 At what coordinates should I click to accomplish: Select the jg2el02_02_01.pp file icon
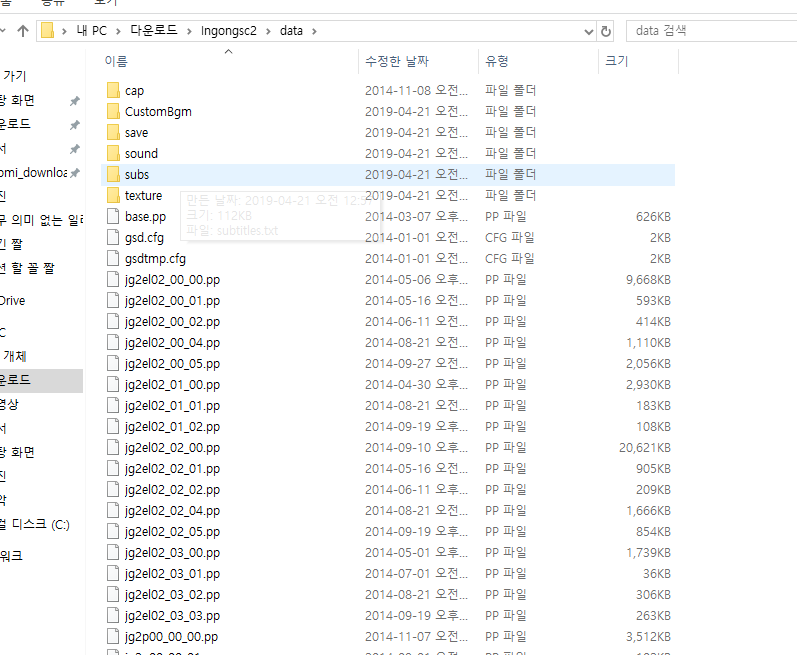113,469
